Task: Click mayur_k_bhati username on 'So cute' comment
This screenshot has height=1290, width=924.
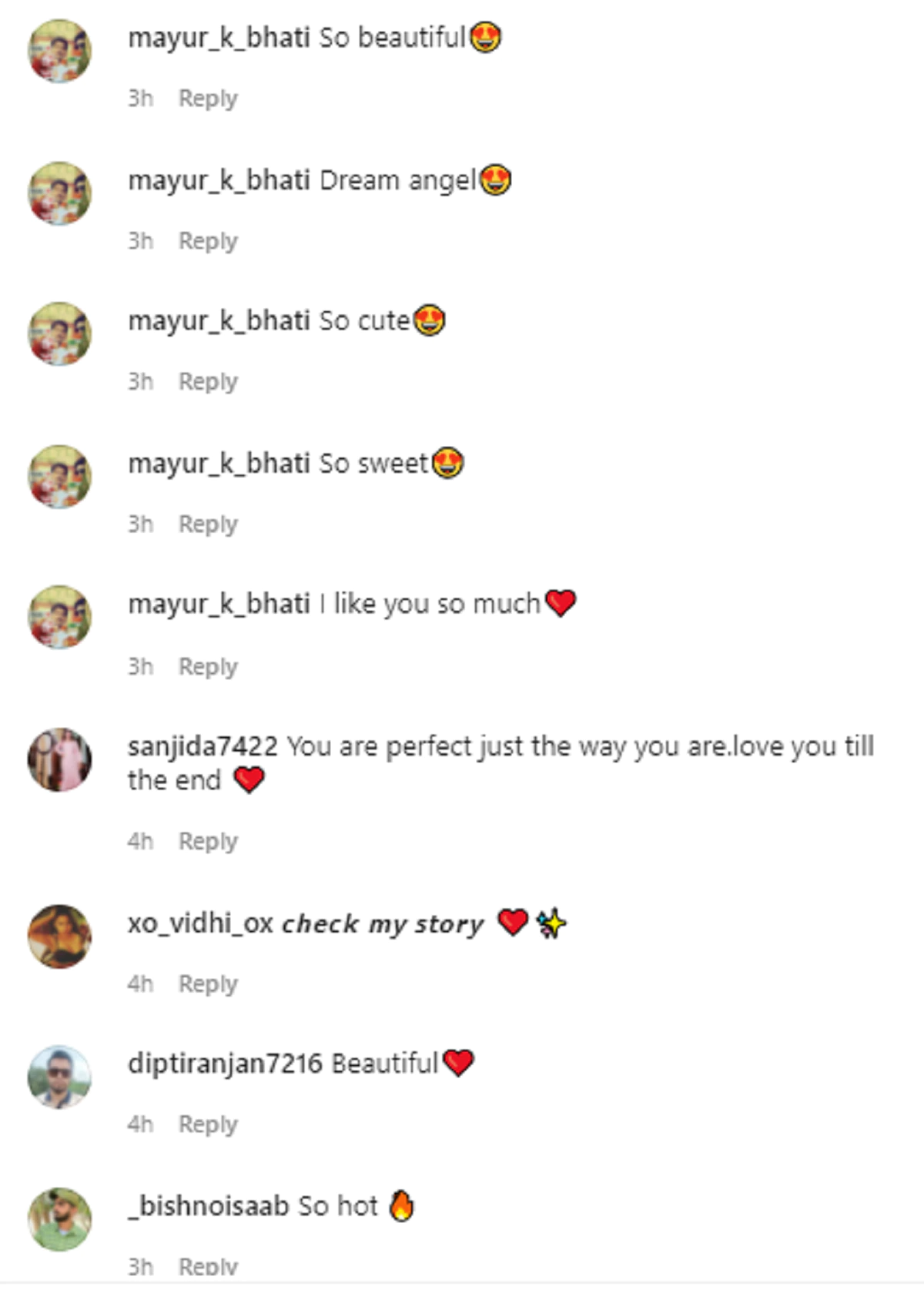Action: 219,320
